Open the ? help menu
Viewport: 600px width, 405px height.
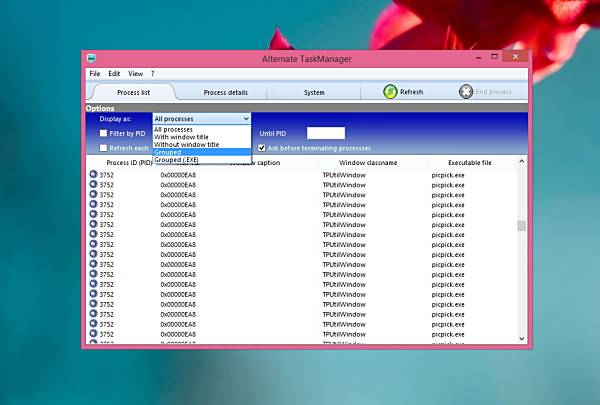152,73
